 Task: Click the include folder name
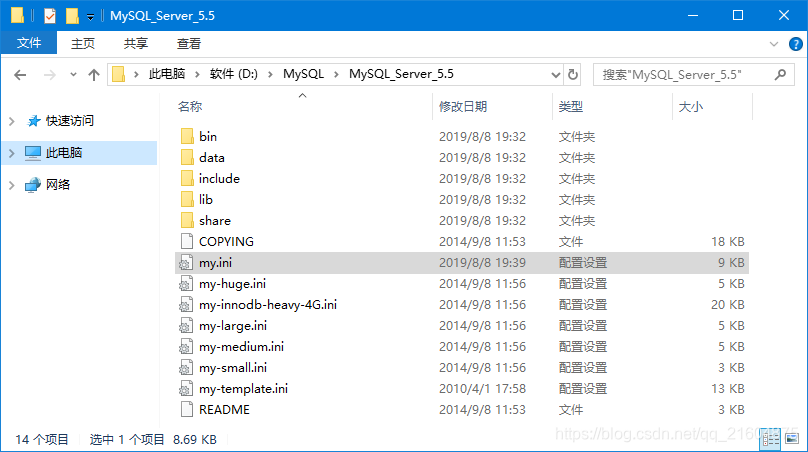click(220, 179)
